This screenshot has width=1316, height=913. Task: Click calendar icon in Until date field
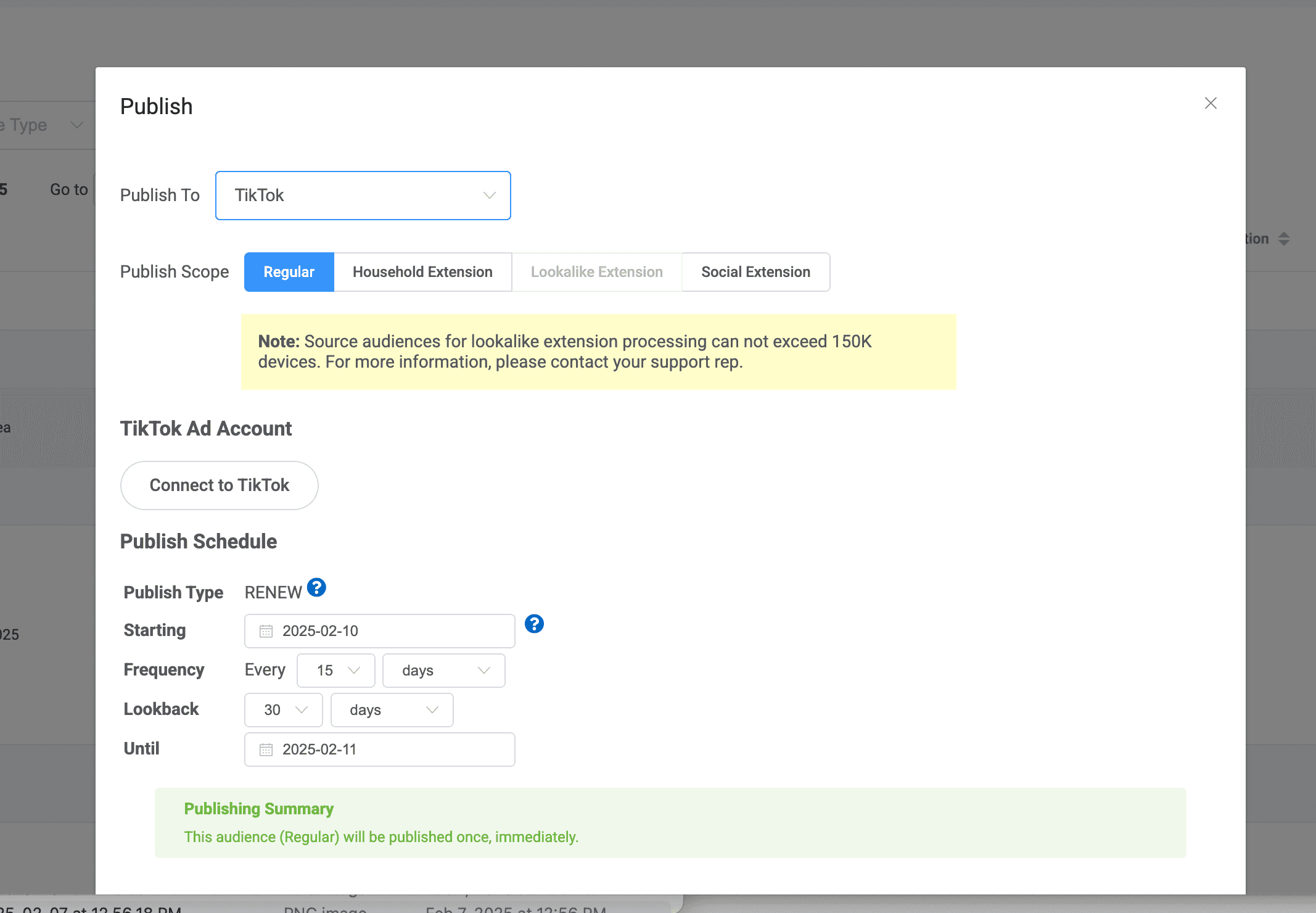coord(266,750)
